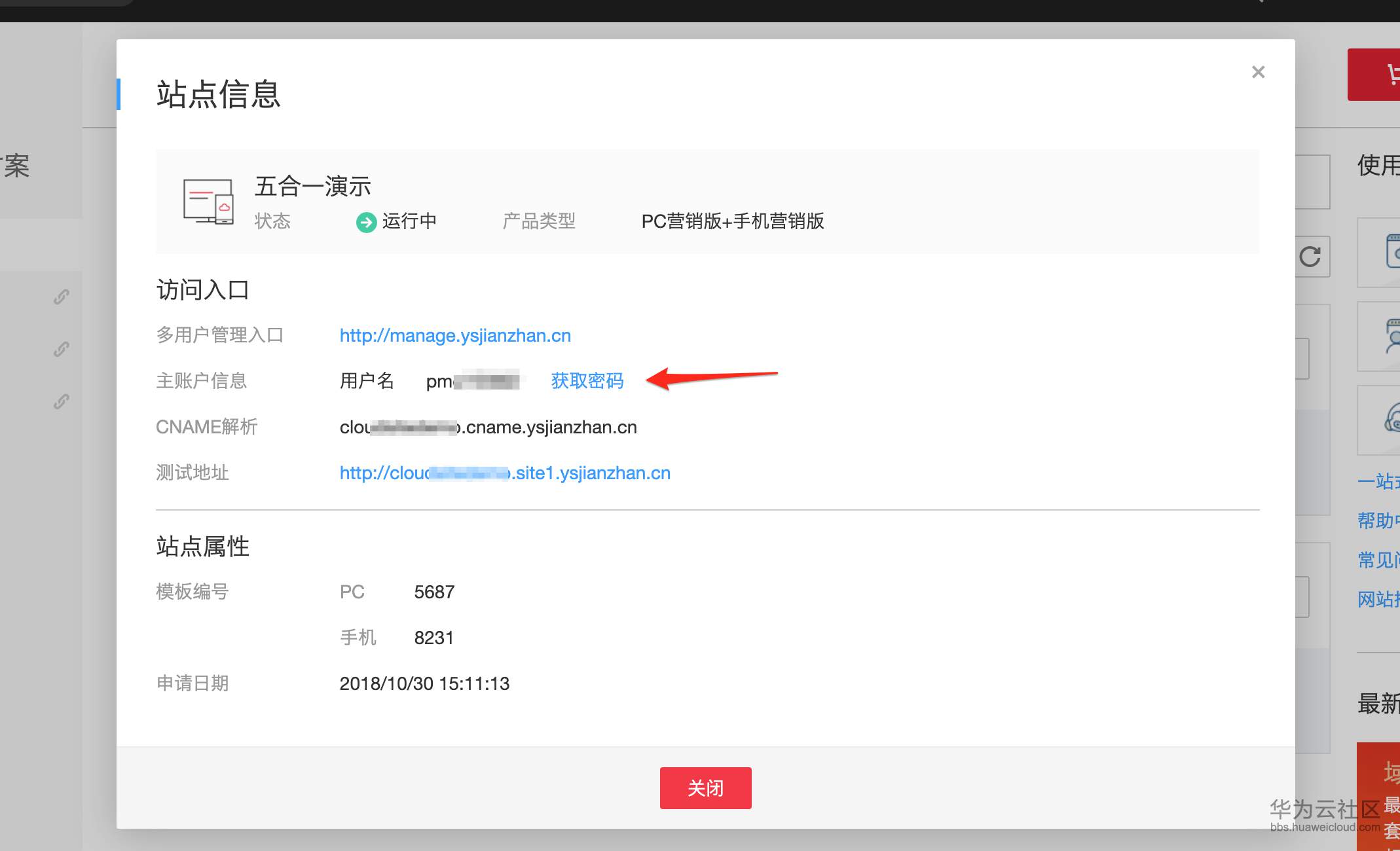Close the 站点信息 dialog with X icon
This screenshot has width=1400, height=851.
[1258, 72]
